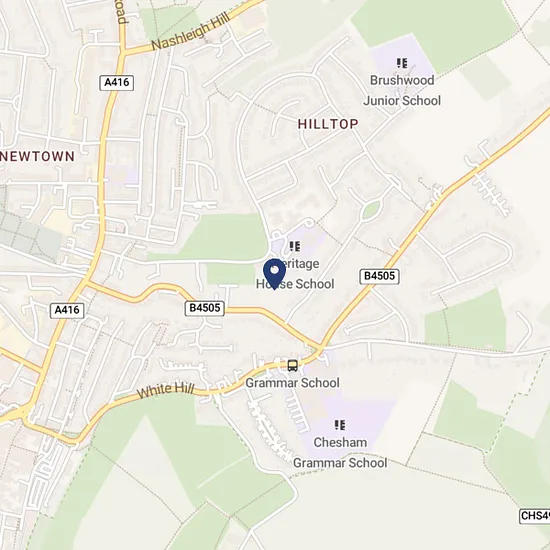This screenshot has width=550, height=550.
Task: Click the Grammar School bus stop icon
Action: 292,366
